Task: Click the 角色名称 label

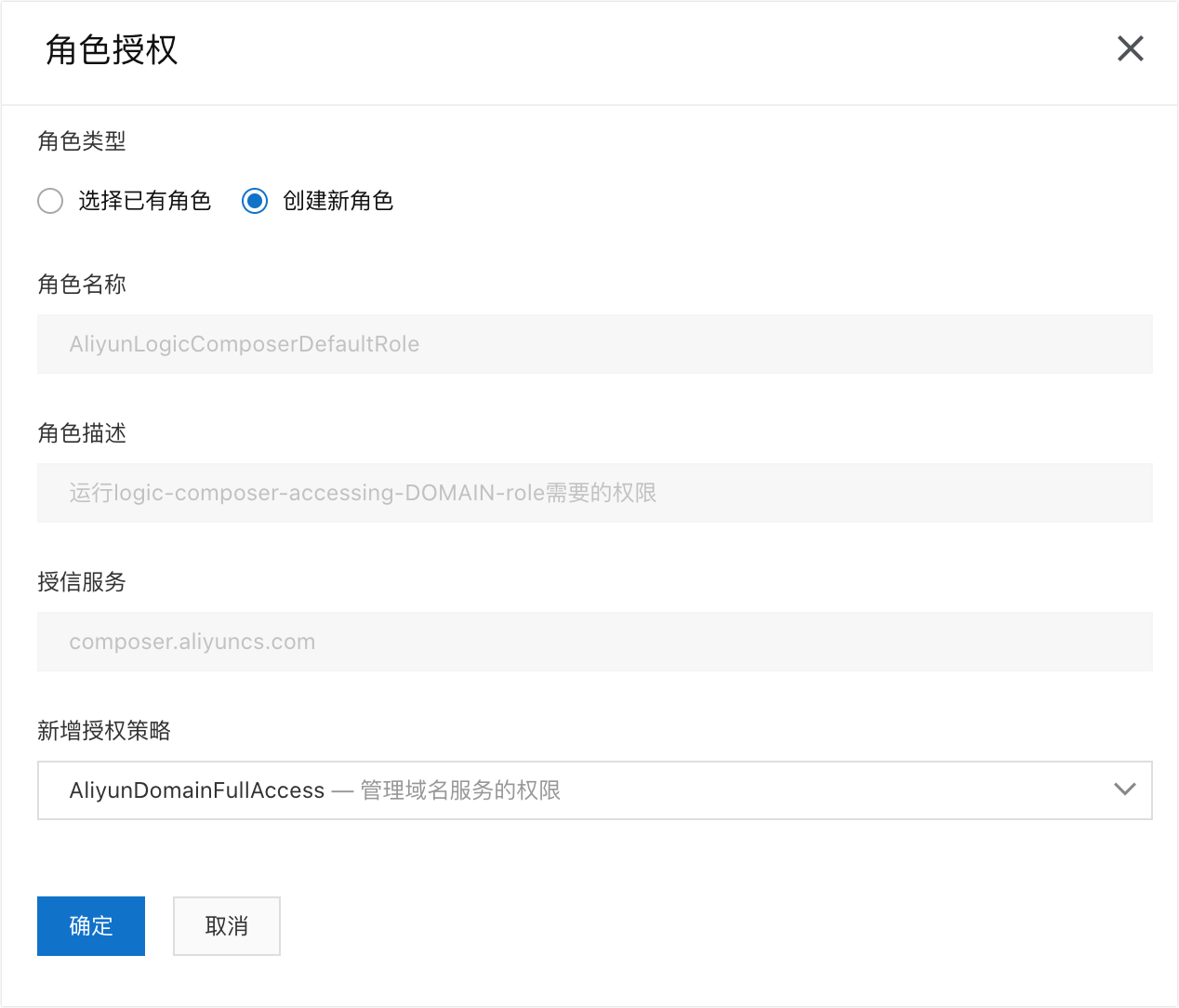Action: pos(82,285)
